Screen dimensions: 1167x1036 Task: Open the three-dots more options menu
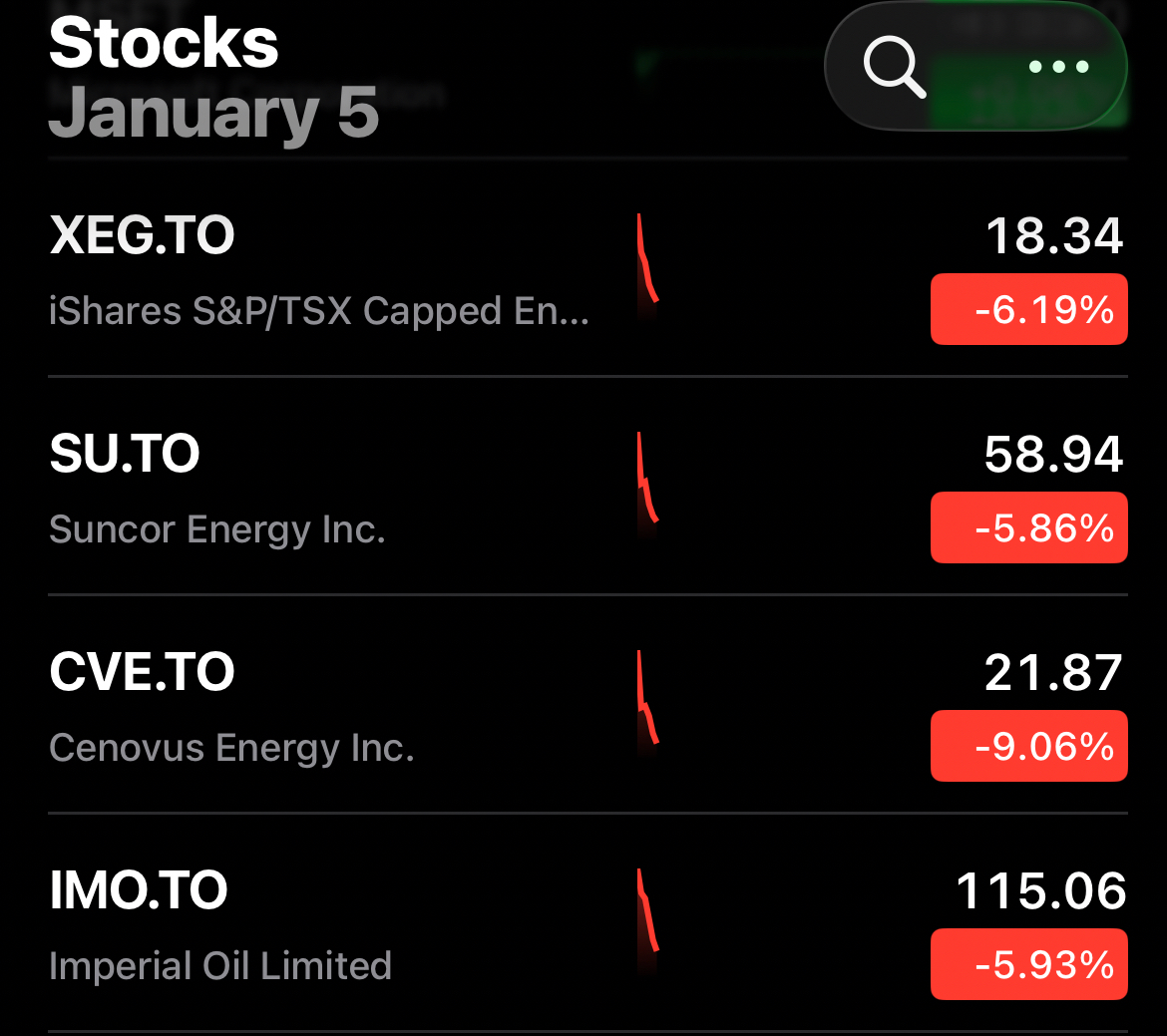click(x=1058, y=68)
